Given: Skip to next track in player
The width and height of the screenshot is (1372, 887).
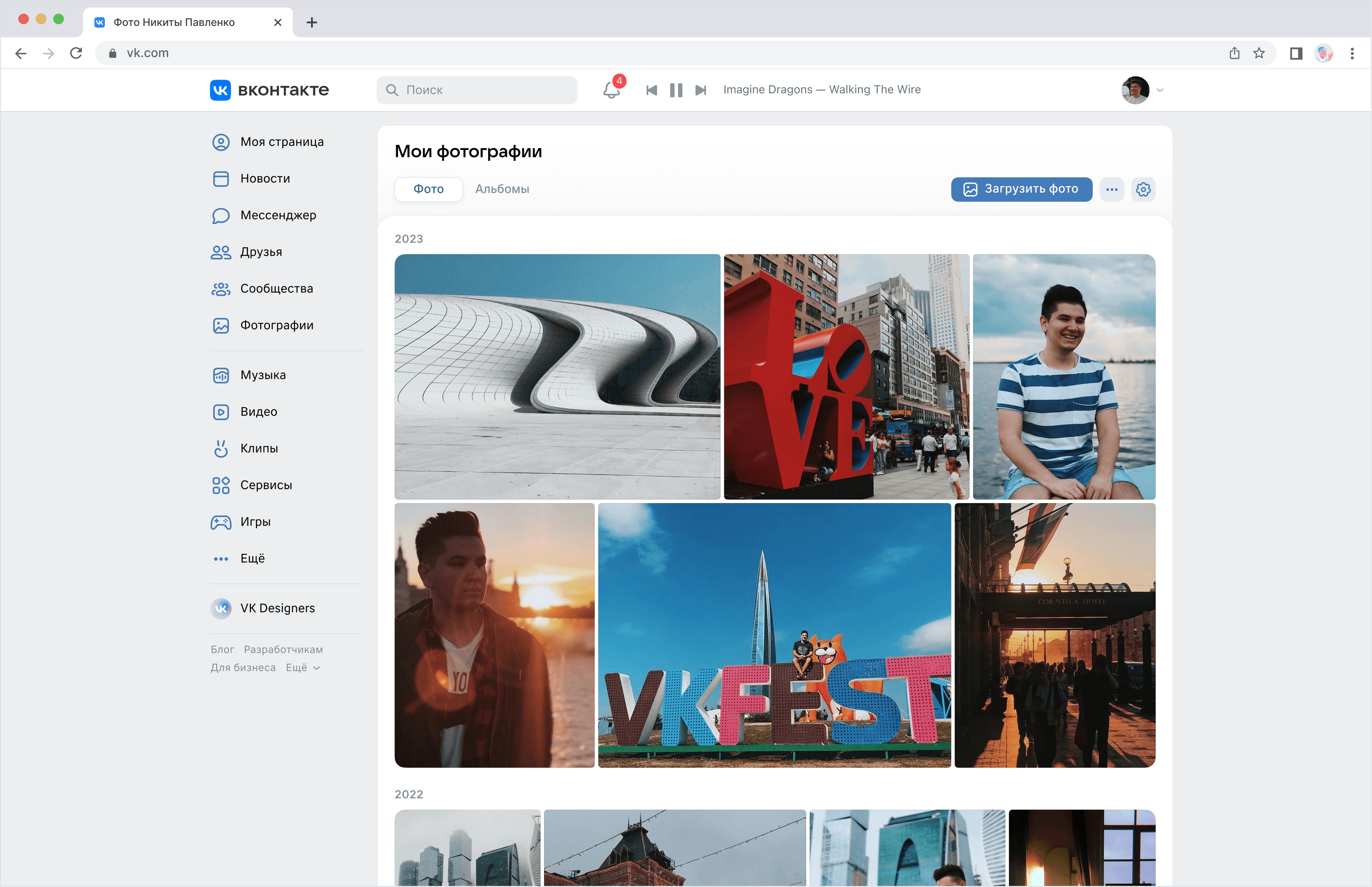Looking at the screenshot, I should 700,90.
